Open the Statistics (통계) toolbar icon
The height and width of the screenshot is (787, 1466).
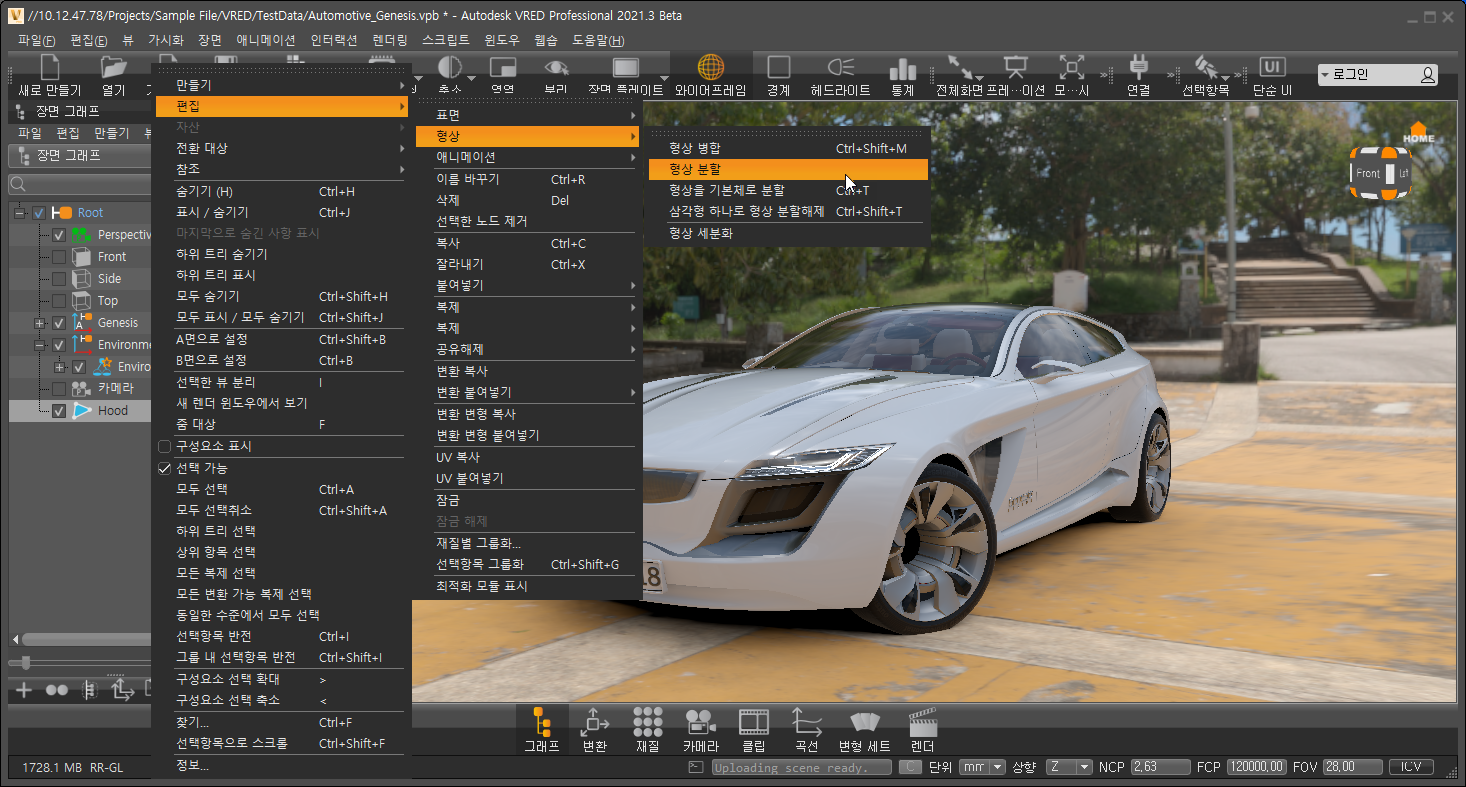[x=902, y=68]
